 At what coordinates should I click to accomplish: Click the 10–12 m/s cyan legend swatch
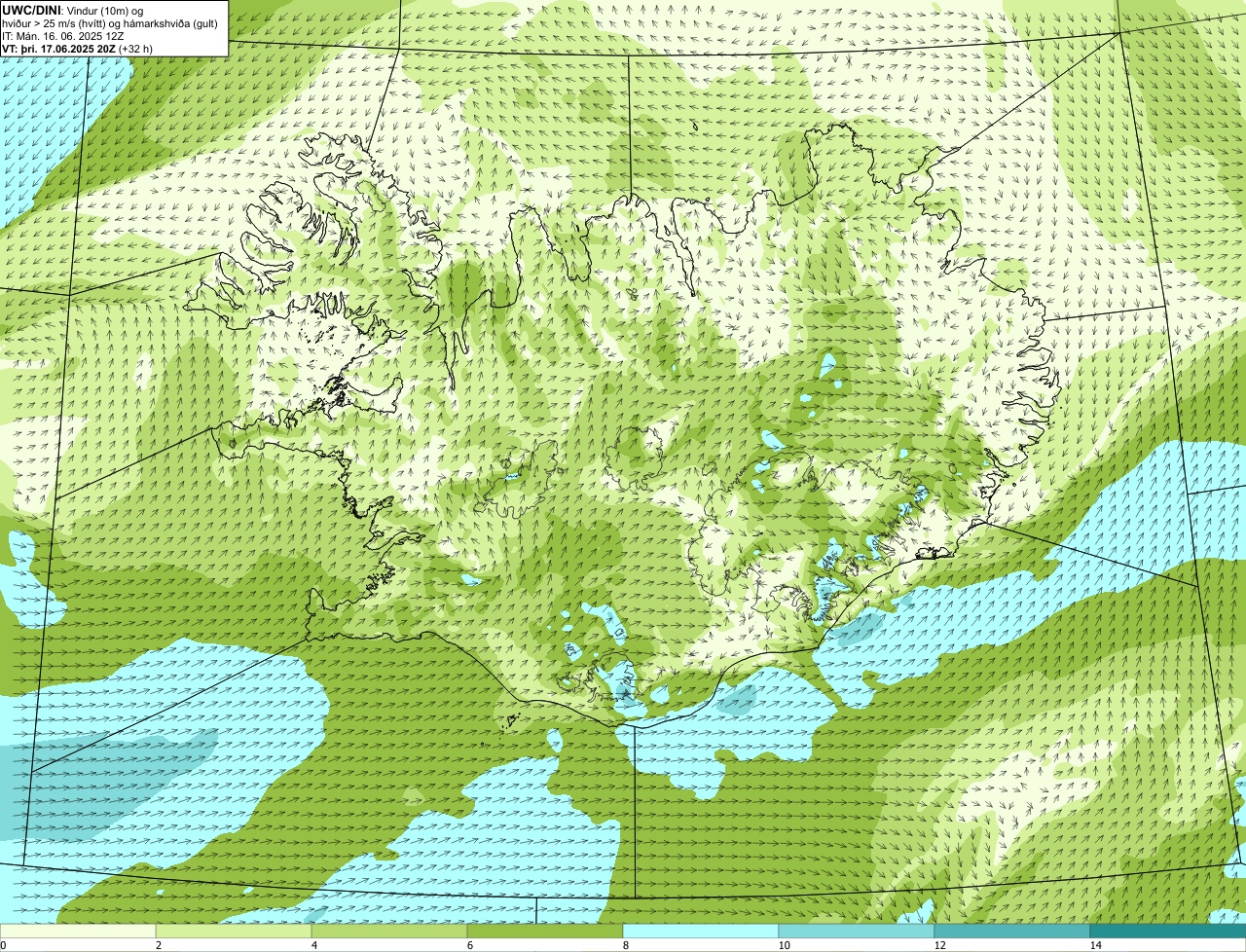[857, 932]
